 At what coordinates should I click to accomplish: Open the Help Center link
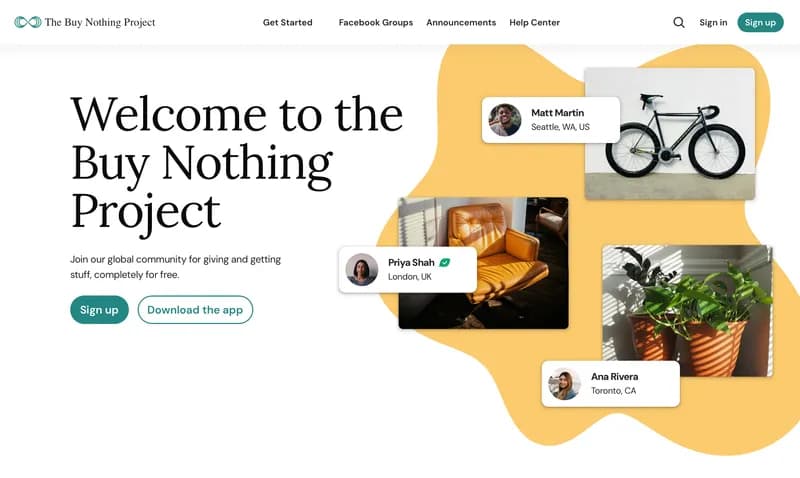534,22
